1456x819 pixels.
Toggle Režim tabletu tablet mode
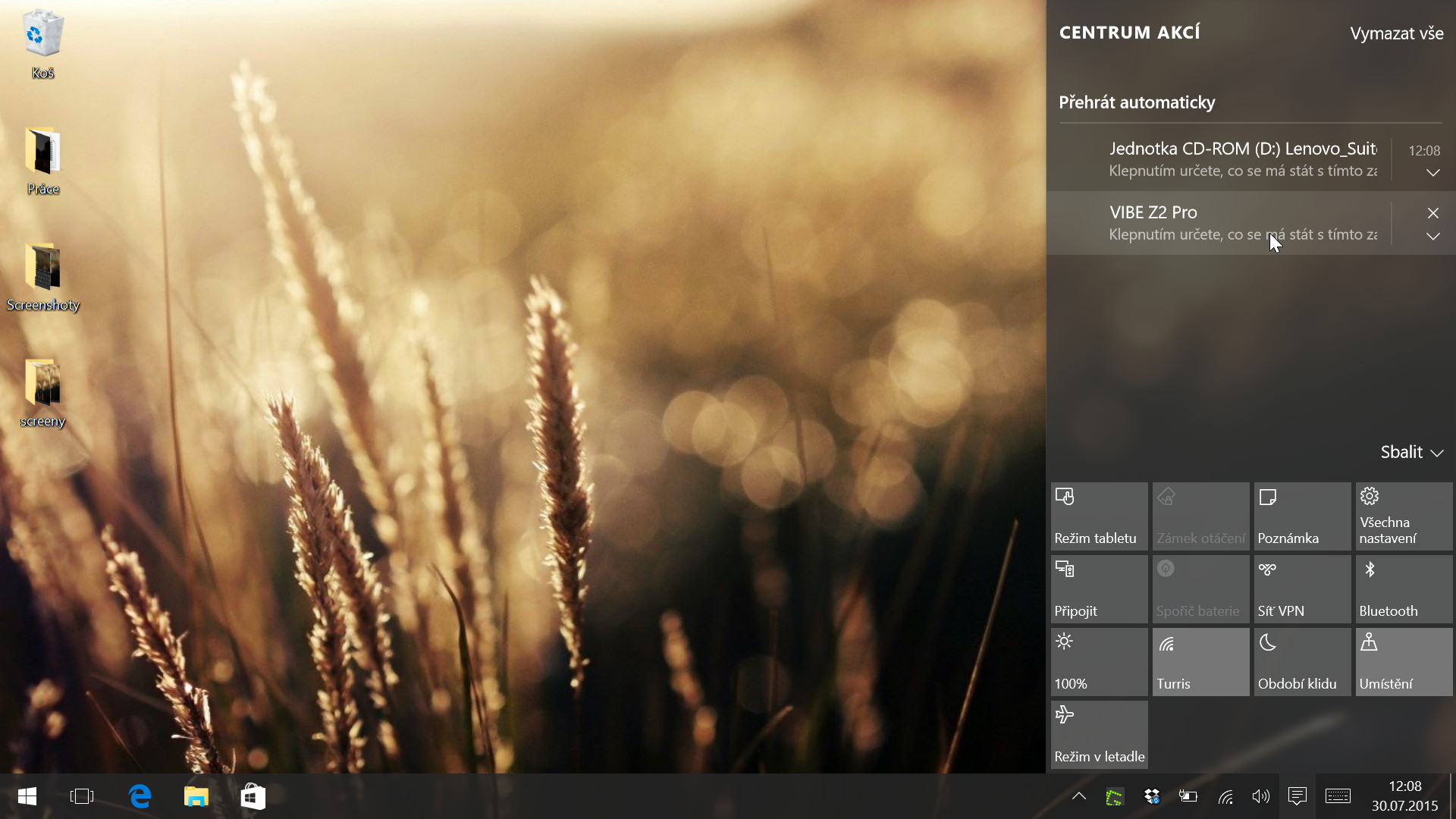click(x=1099, y=516)
